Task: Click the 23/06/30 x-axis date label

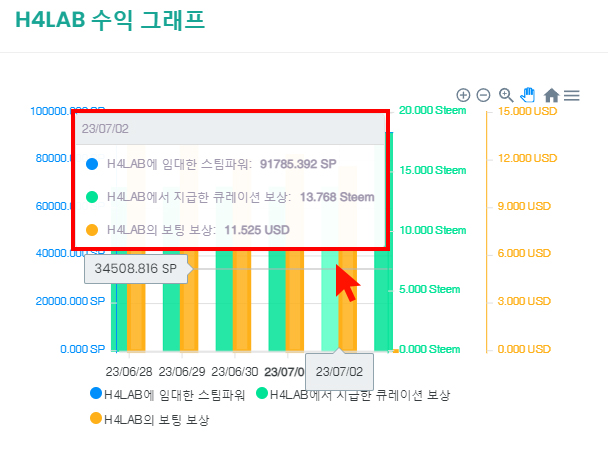Action: pos(234,372)
